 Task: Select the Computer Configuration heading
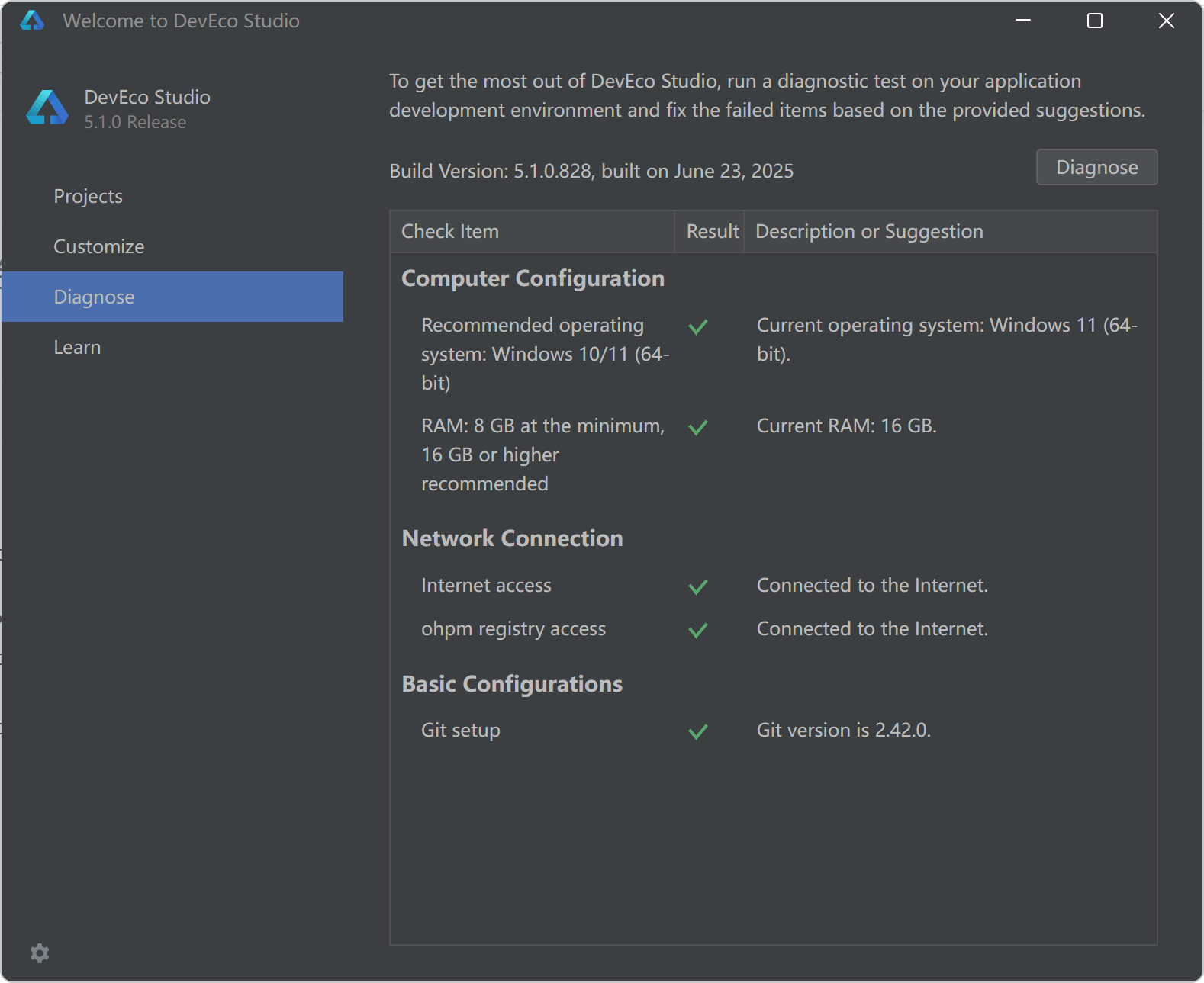click(533, 278)
